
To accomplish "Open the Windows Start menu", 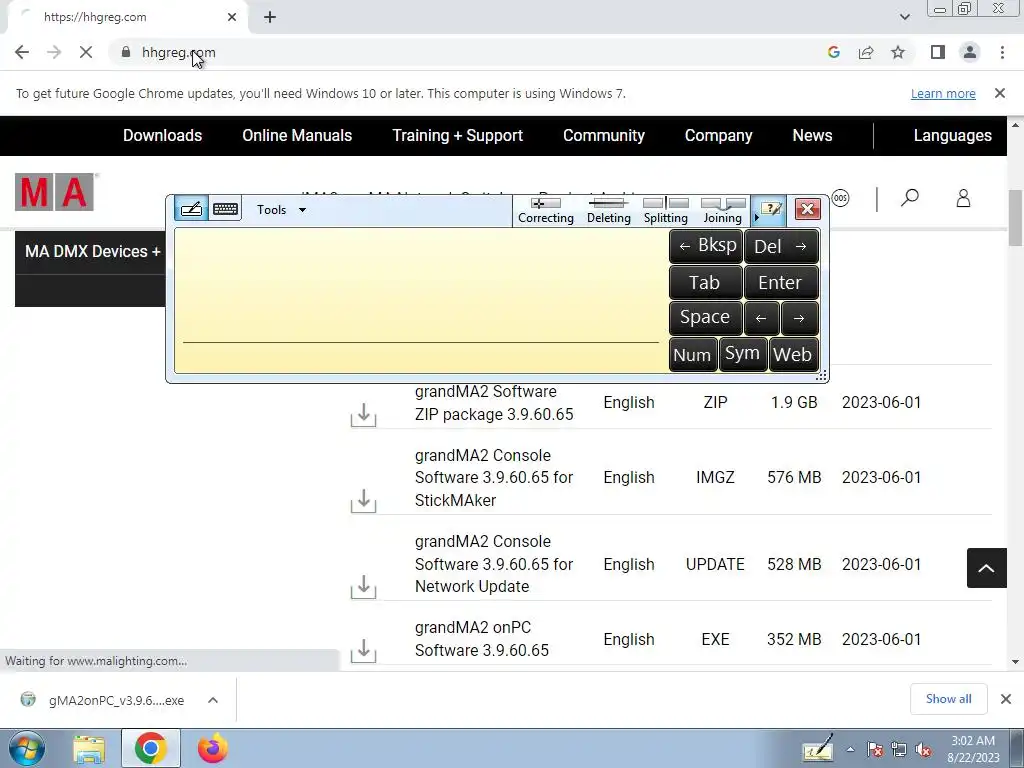I will (x=27, y=748).
